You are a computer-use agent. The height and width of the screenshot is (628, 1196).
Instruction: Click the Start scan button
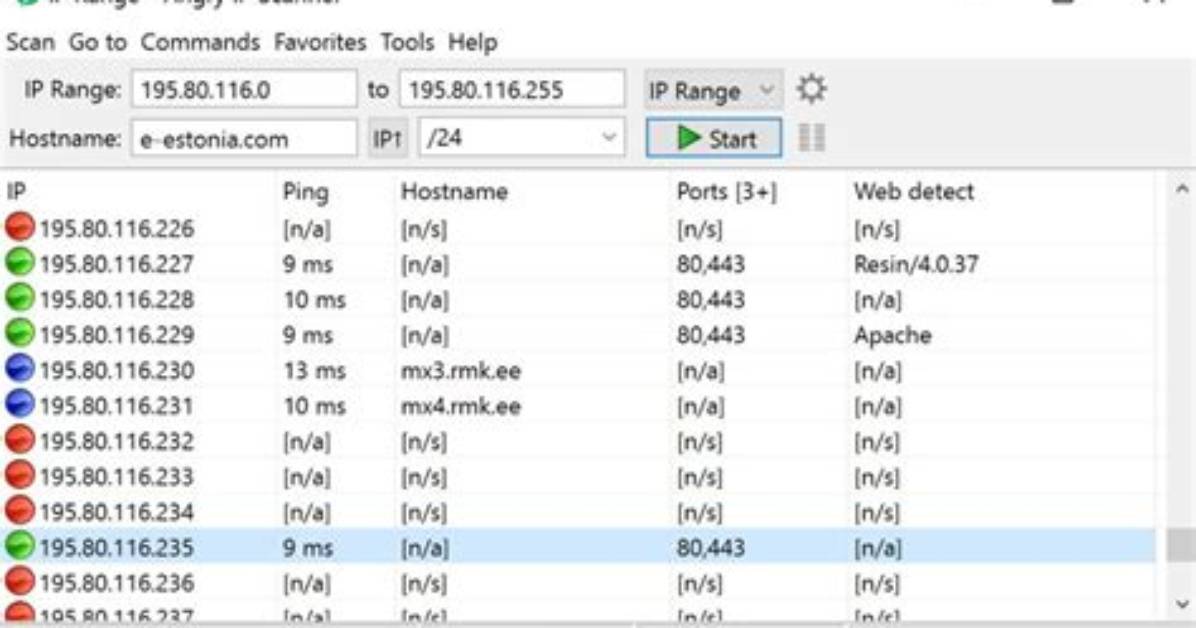pos(714,138)
